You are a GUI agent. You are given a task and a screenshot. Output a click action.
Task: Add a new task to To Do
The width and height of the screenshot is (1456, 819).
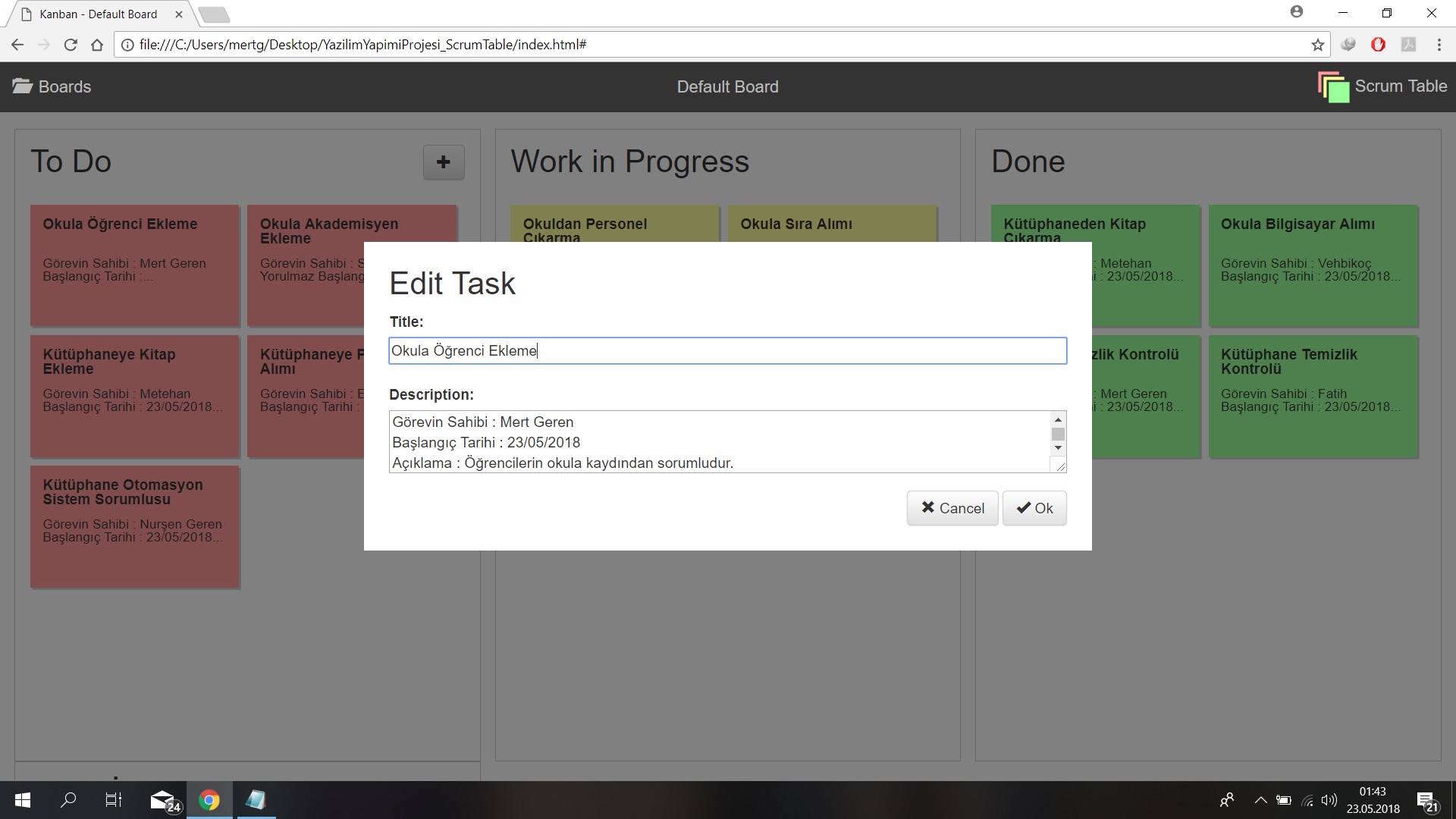point(444,162)
